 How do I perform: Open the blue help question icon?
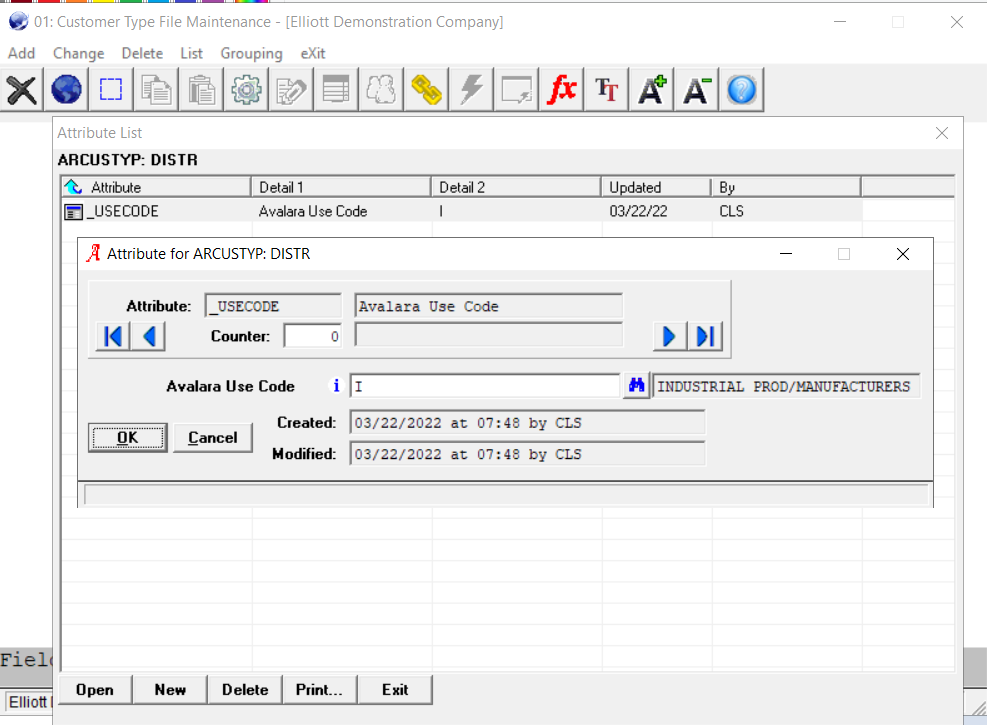742,90
